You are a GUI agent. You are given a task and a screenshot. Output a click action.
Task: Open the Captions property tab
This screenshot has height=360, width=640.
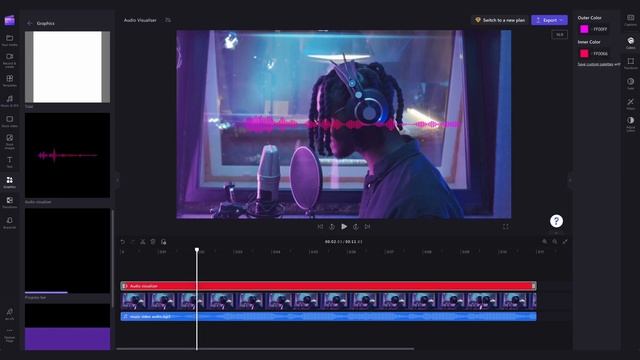pyautogui.click(x=631, y=20)
